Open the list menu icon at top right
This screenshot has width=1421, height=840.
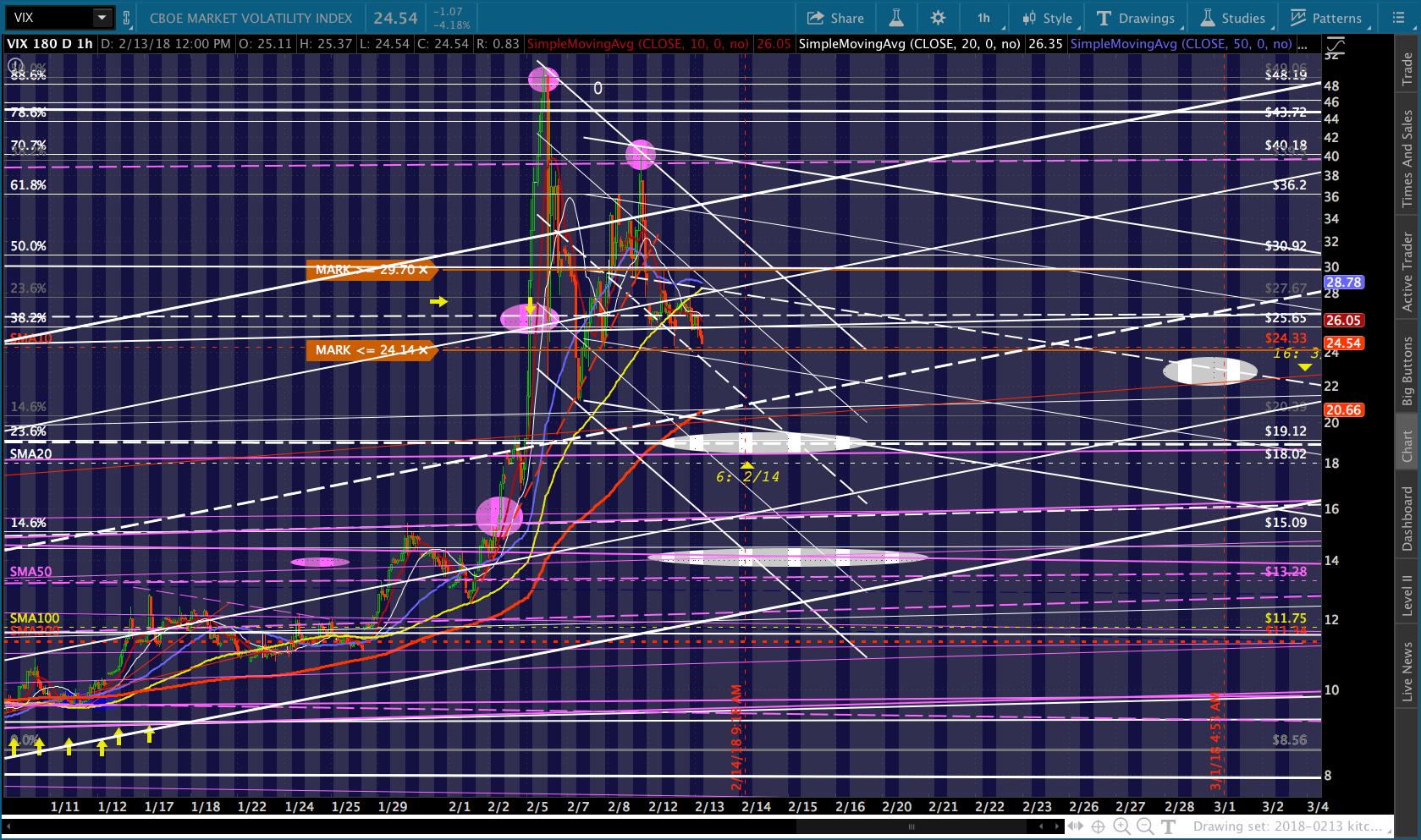coord(1398,18)
